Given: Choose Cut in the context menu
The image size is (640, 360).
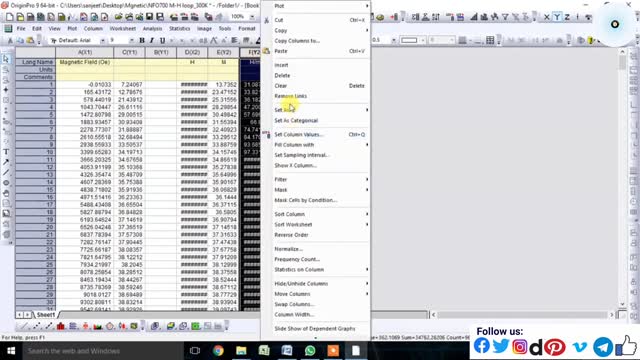Looking at the screenshot, I should (x=316, y=20).
